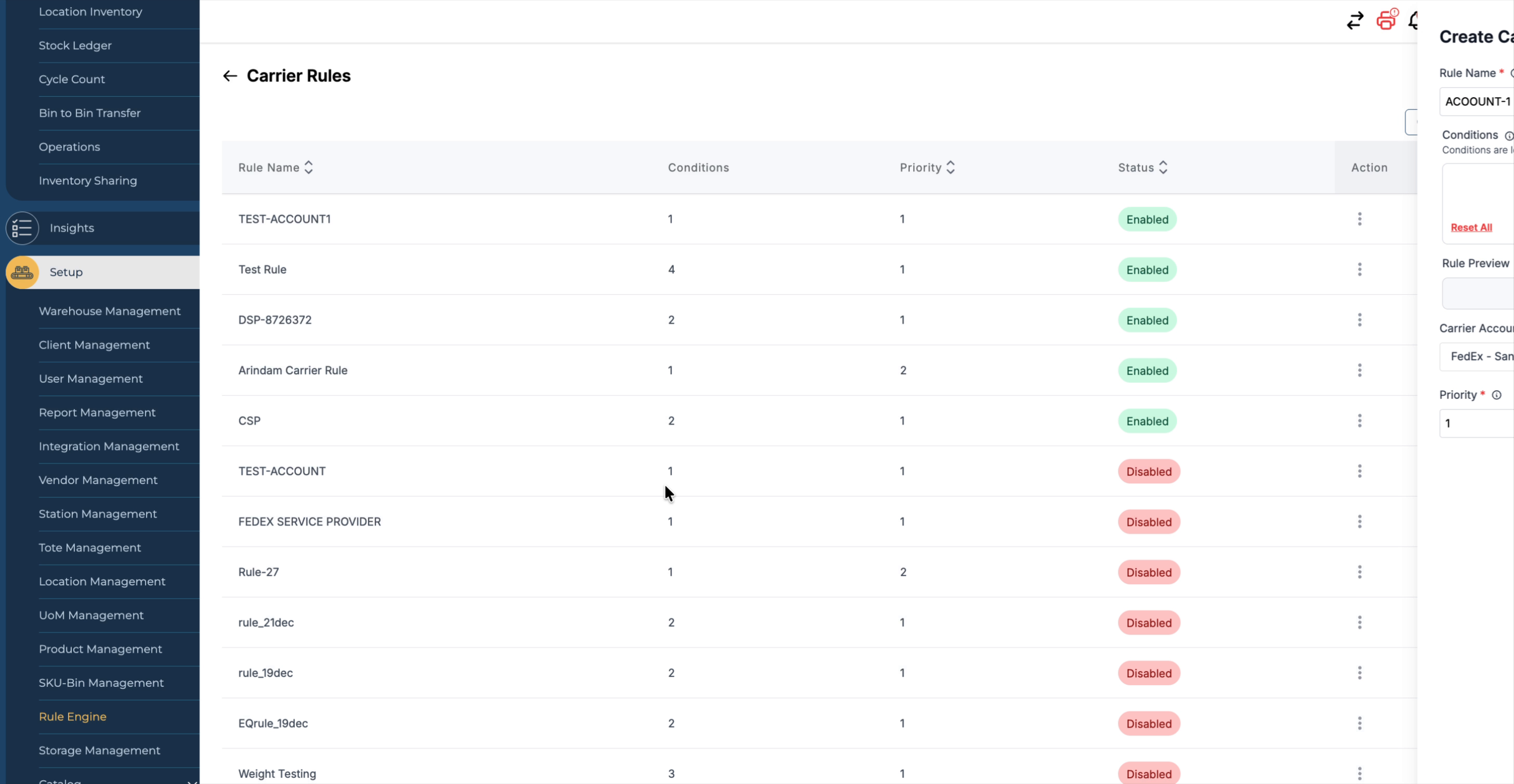Open Location Management under Setup
This screenshot has height=784, width=1514.
(x=102, y=582)
